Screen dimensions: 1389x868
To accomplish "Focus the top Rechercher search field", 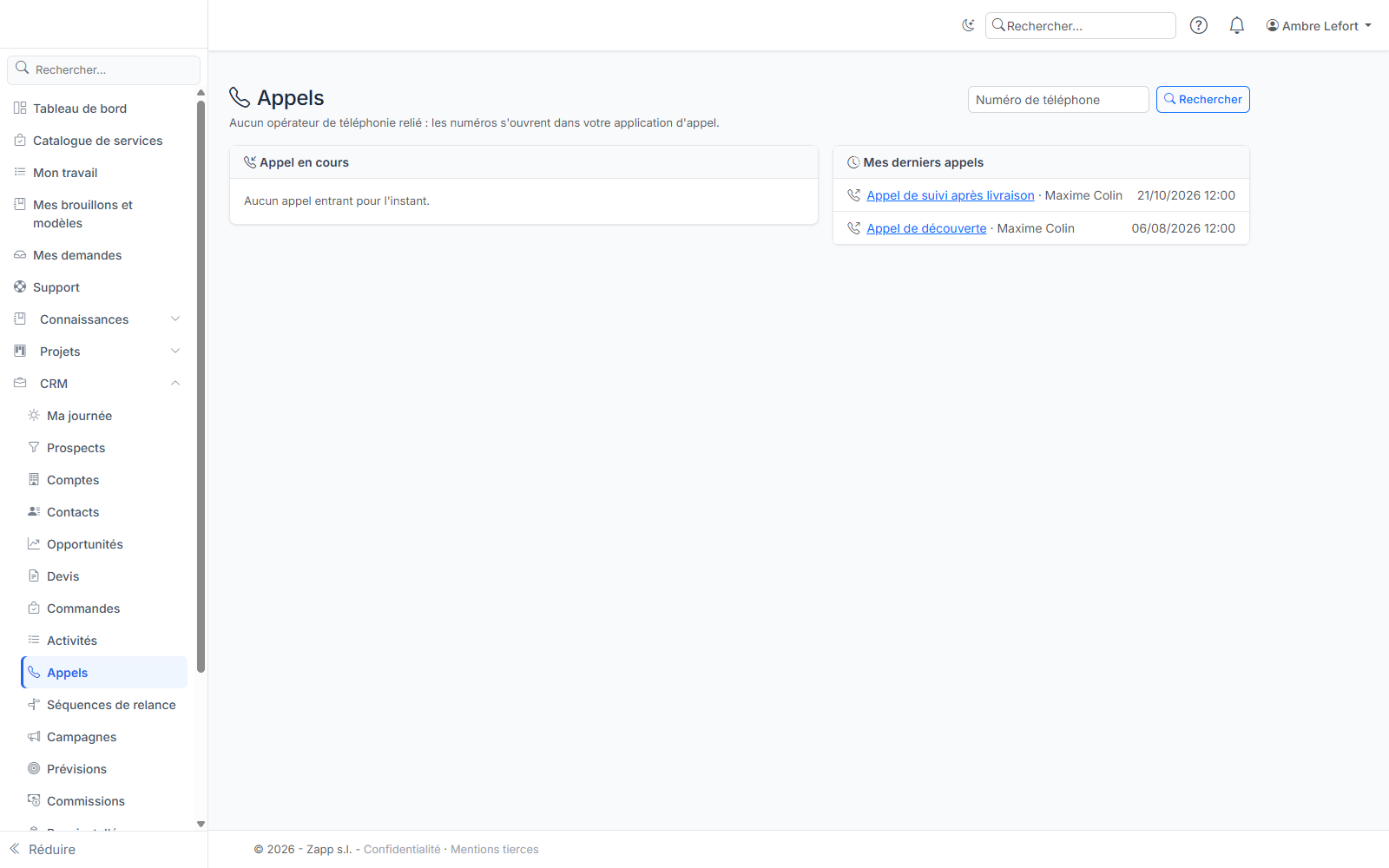I will [x=1081, y=26].
